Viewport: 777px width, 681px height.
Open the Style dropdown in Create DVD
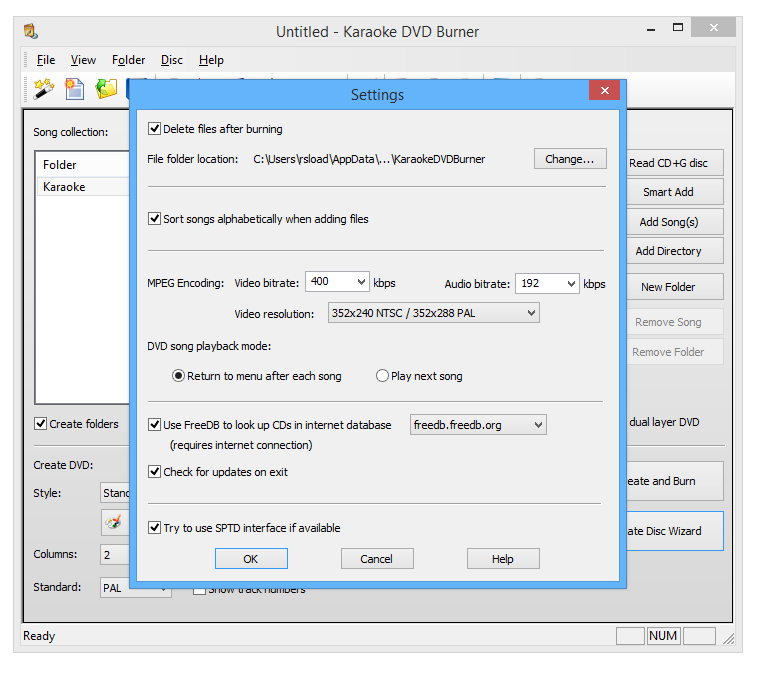[x=115, y=493]
